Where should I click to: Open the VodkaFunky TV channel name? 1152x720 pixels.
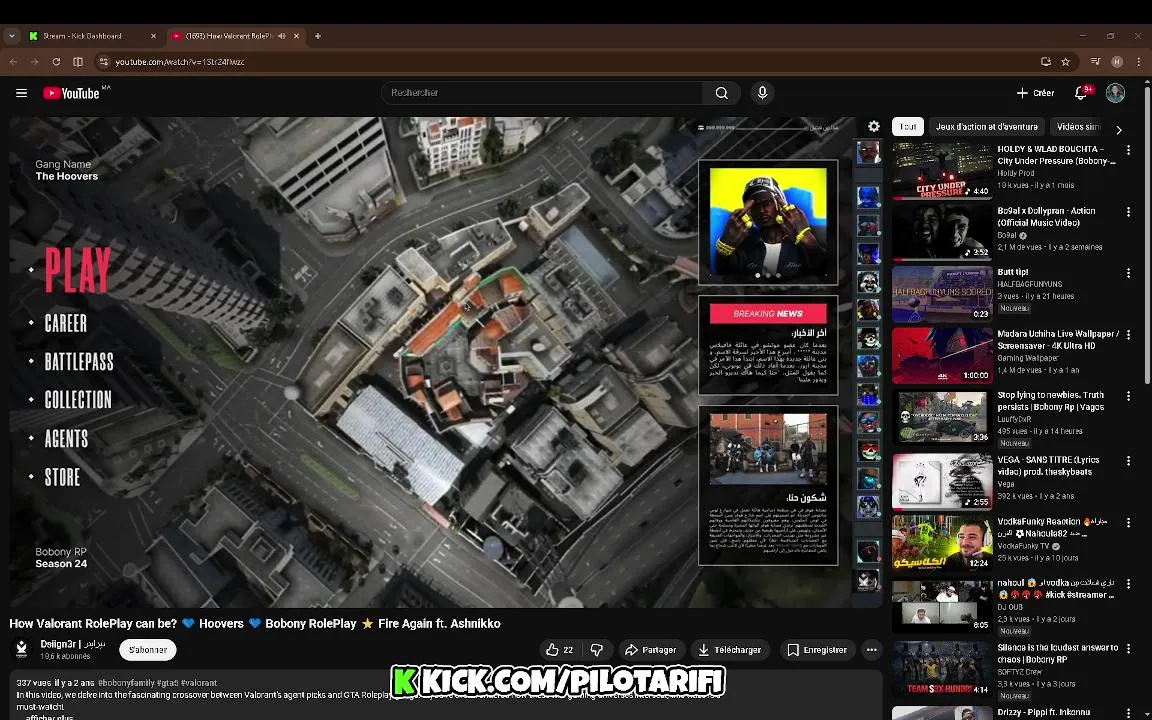click(1023, 547)
